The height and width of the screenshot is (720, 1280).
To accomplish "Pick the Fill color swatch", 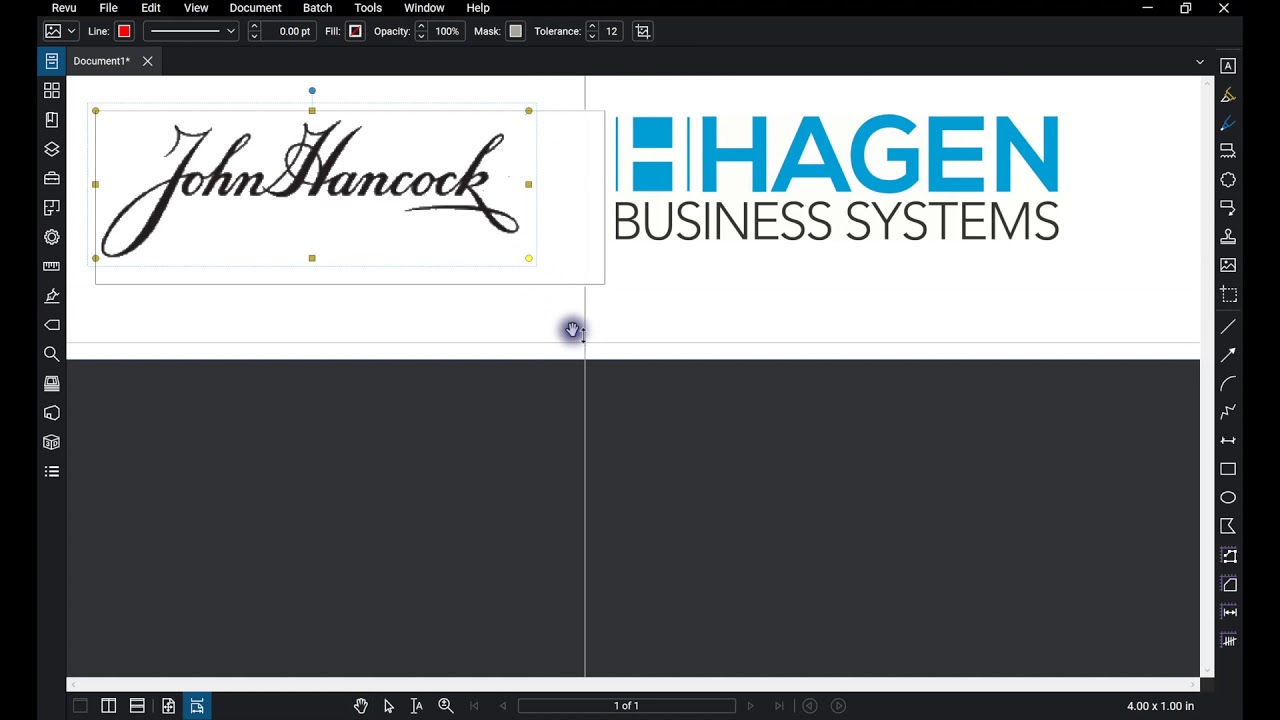I will click(355, 31).
